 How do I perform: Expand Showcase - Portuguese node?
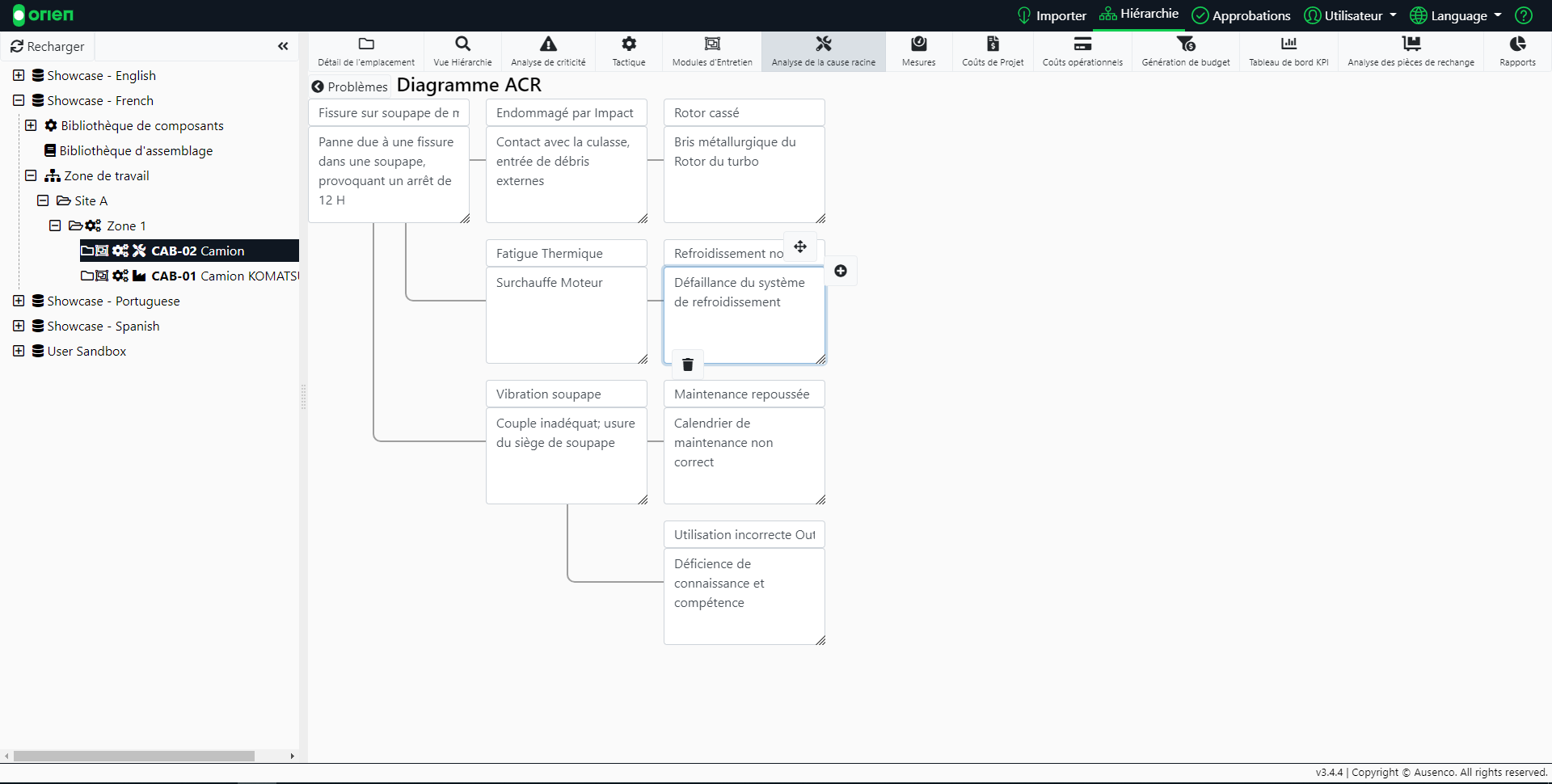click(19, 301)
